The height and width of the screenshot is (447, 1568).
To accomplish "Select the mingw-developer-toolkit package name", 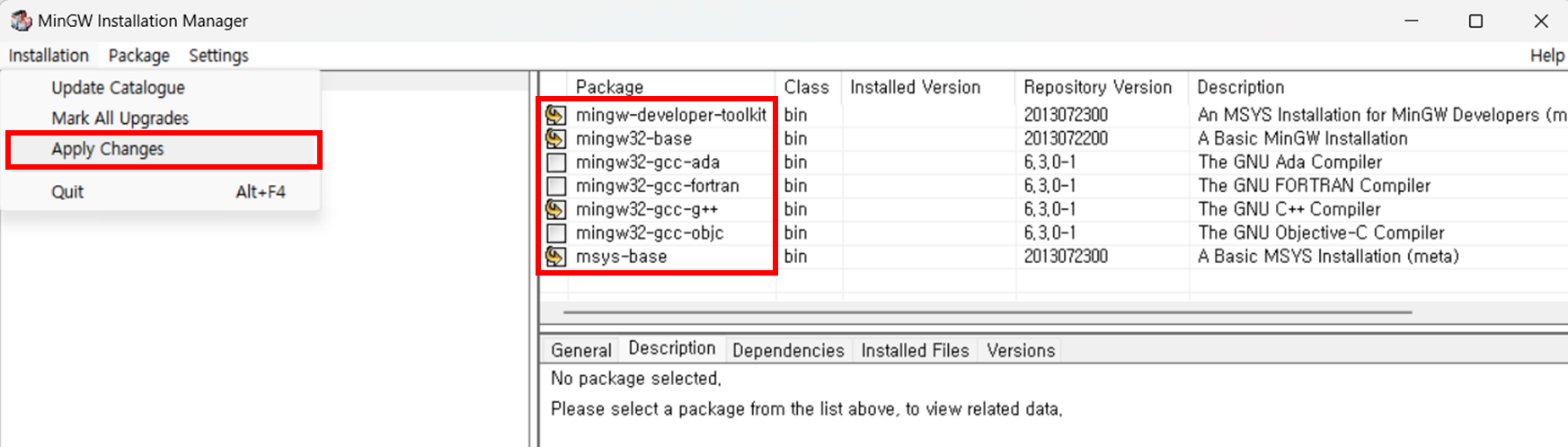I will [671, 115].
